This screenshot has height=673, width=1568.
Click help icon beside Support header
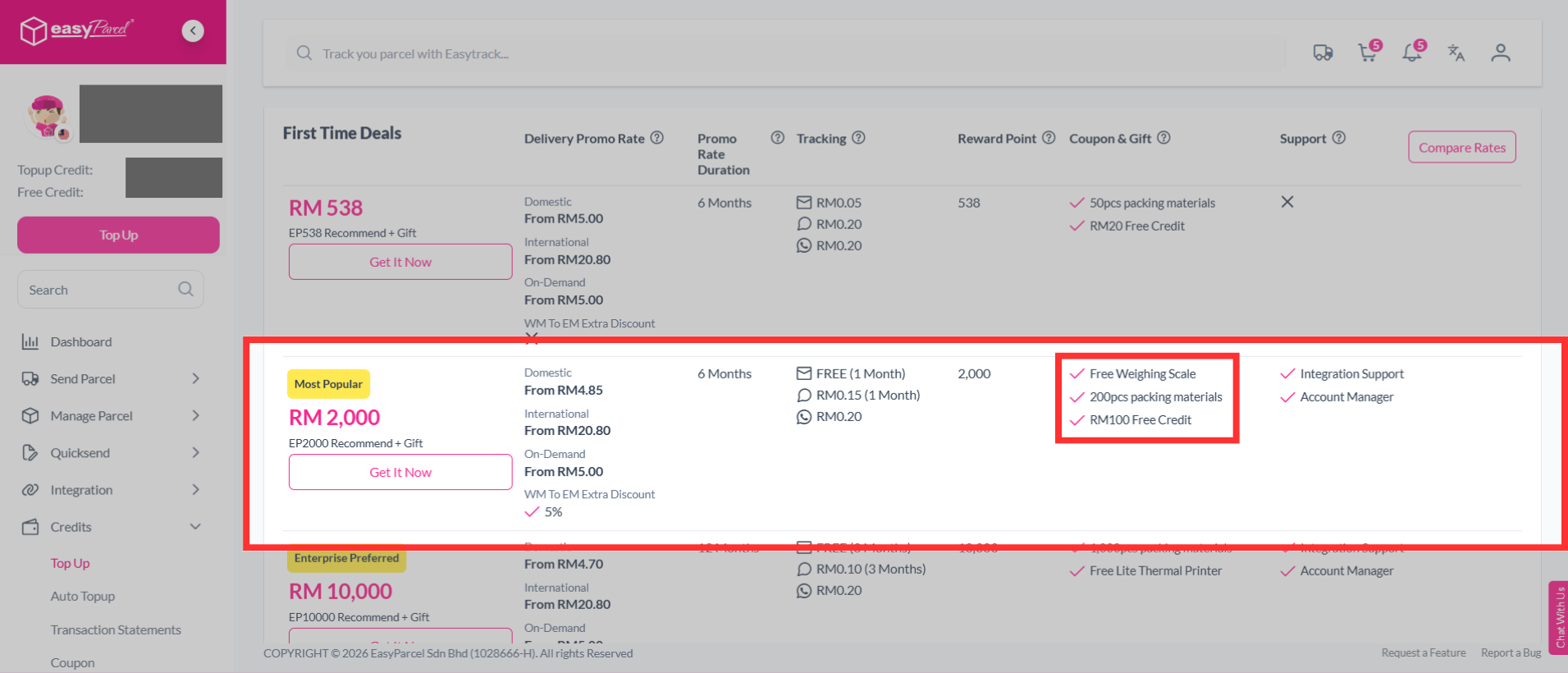(1339, 138)
